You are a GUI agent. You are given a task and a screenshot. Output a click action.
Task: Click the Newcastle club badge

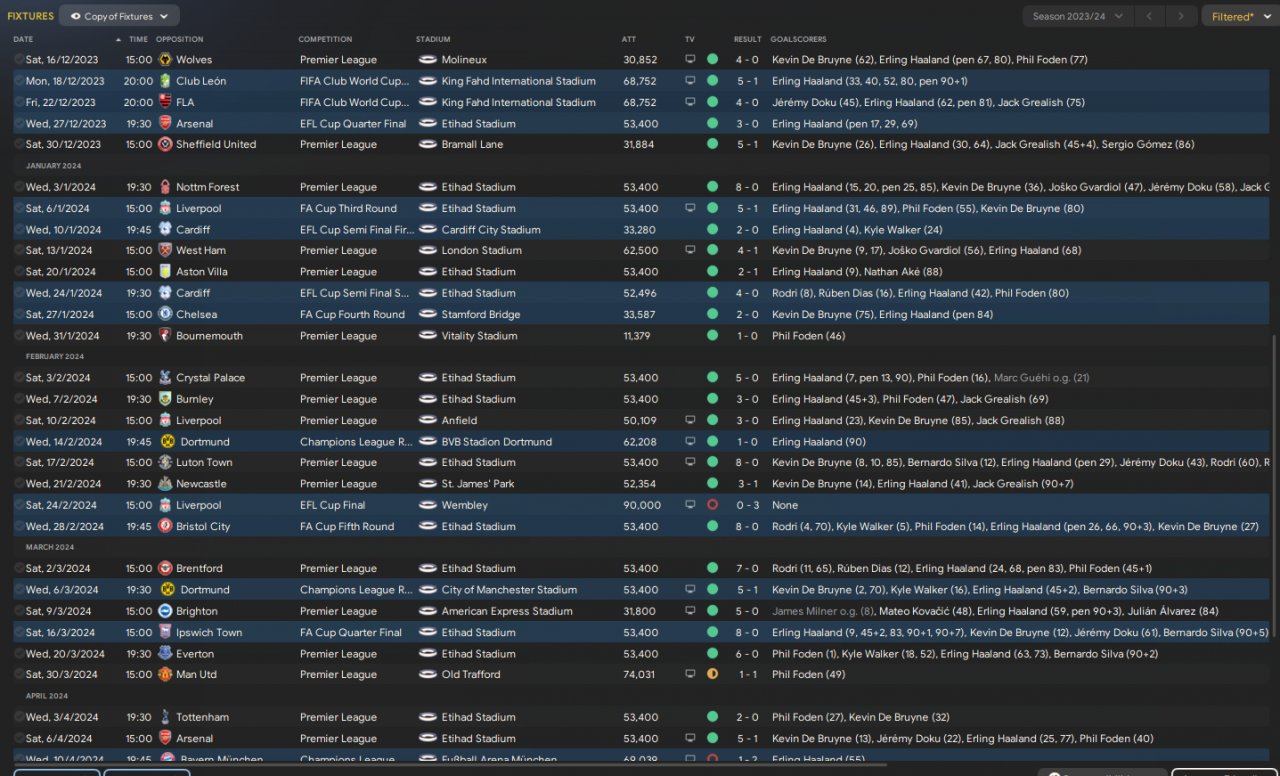coord(165,484)
